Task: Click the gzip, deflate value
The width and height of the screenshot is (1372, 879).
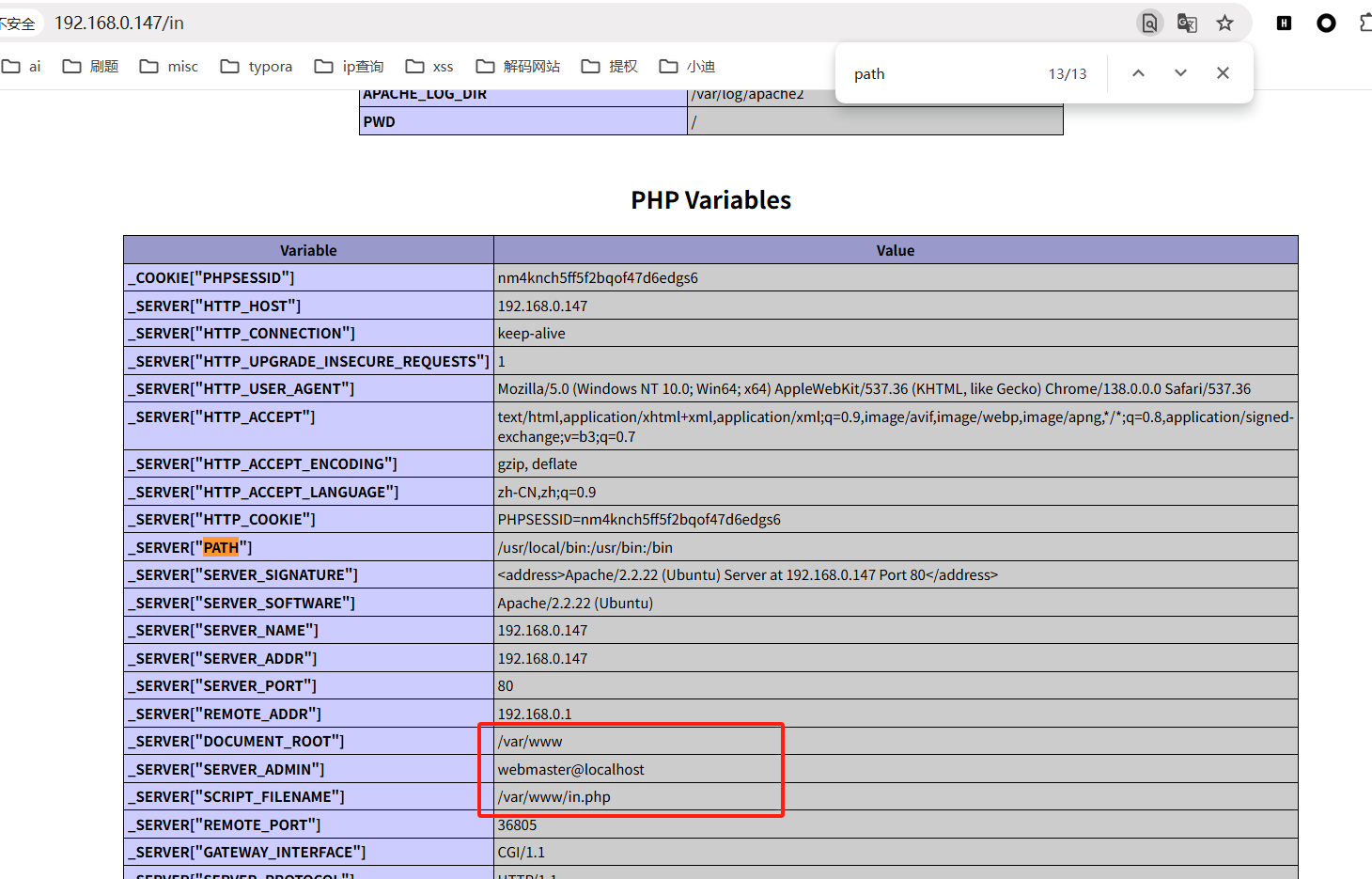Action: [x=538, y=464]
